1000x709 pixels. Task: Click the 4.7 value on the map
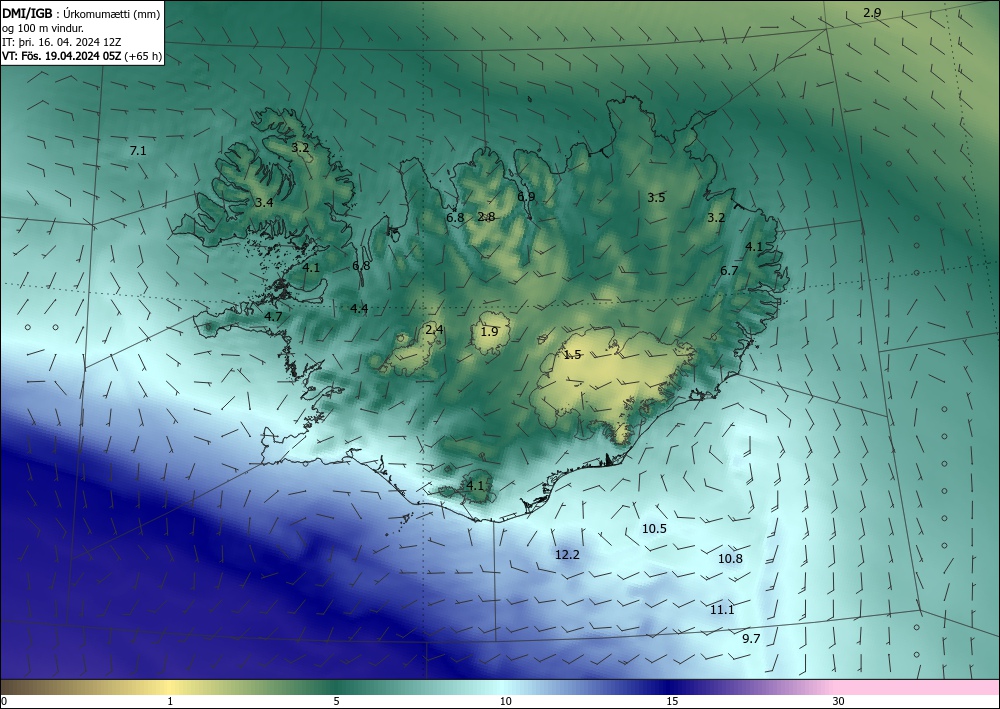pos(273,316)
